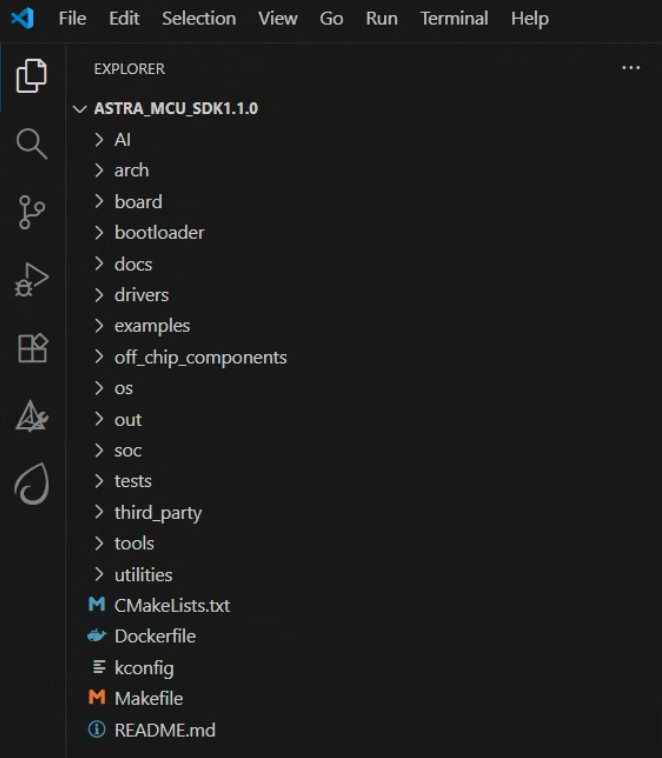662x758 pixels.
Task: Open the Search view icon
Action: click(x=32, y=144)
